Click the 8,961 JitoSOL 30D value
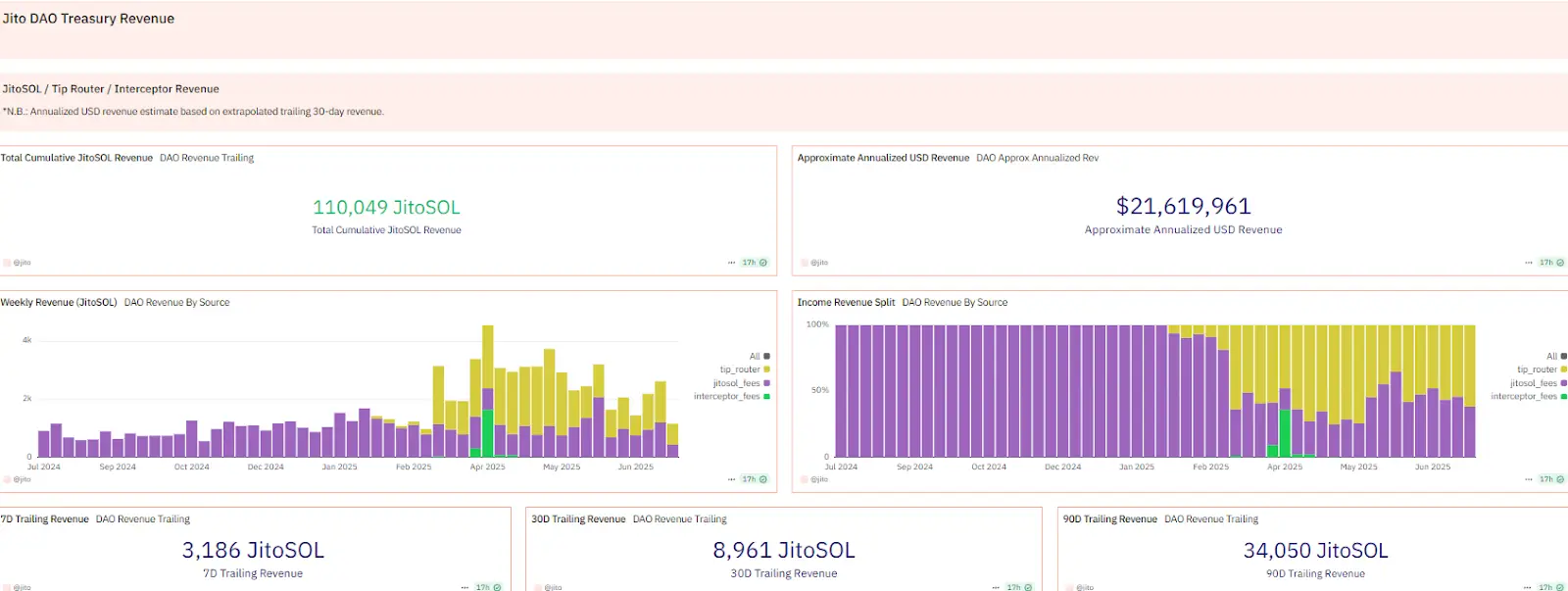This screenshot has width=1568, height=591. click(x=784, y=551)
